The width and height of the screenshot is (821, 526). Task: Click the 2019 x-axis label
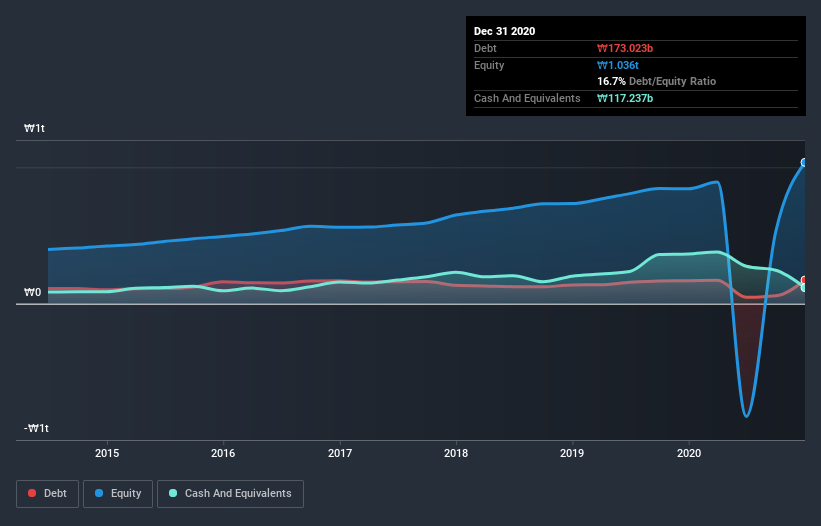click(x=572, y=452)
